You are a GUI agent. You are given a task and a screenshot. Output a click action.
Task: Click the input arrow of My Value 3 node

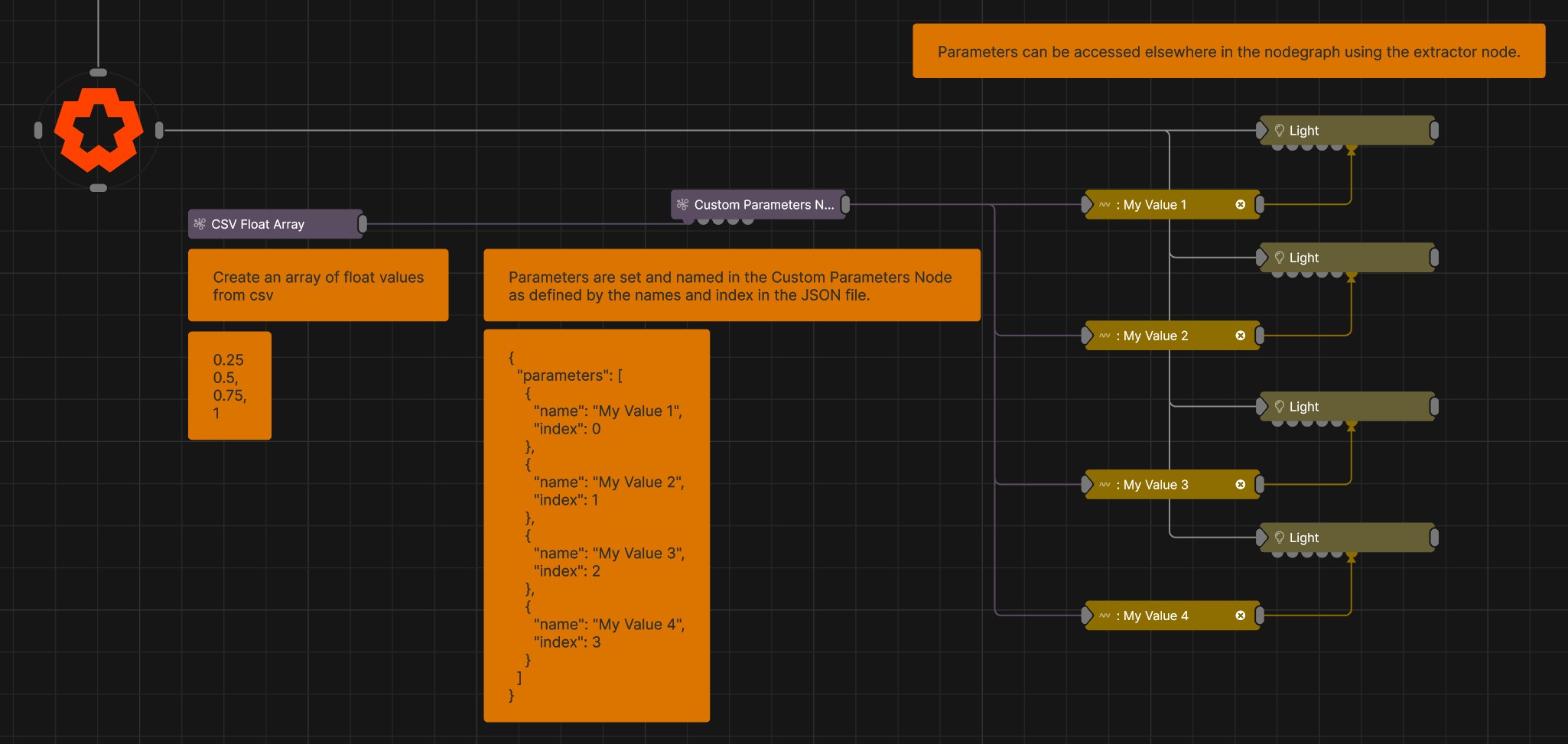(x=1087, y=485)
